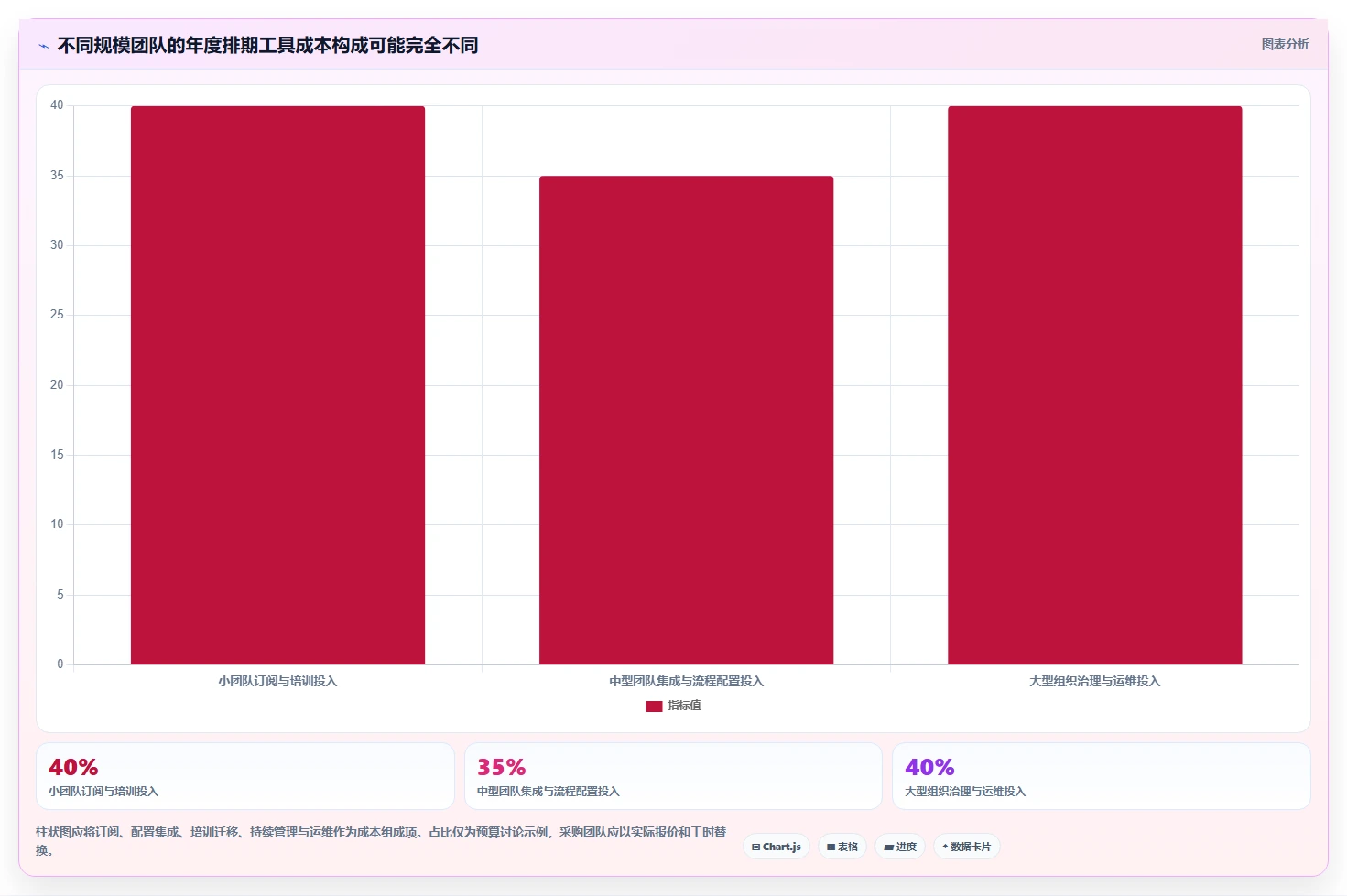Image resolution: width=1347 pixels, height=896 pixels.
Task: Click the chart title 不同规模团队的年度排期工具成本构成可能完全不同
Action: pos(267,46)
